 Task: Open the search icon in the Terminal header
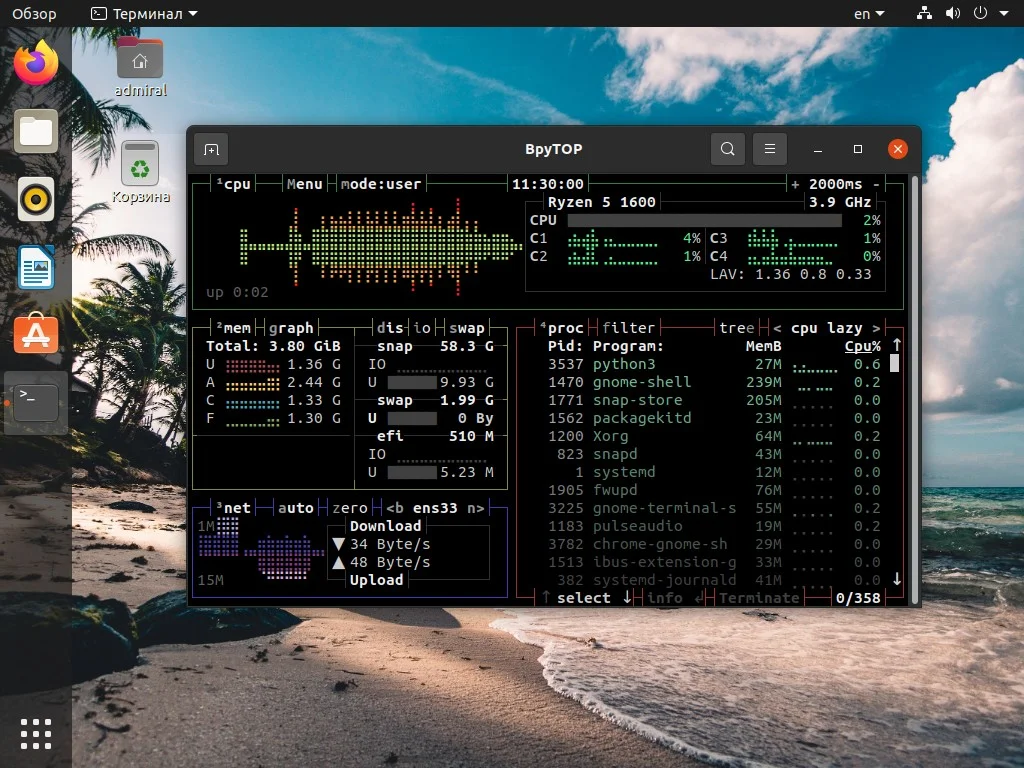pyautogui.click(x=727, y=148)
